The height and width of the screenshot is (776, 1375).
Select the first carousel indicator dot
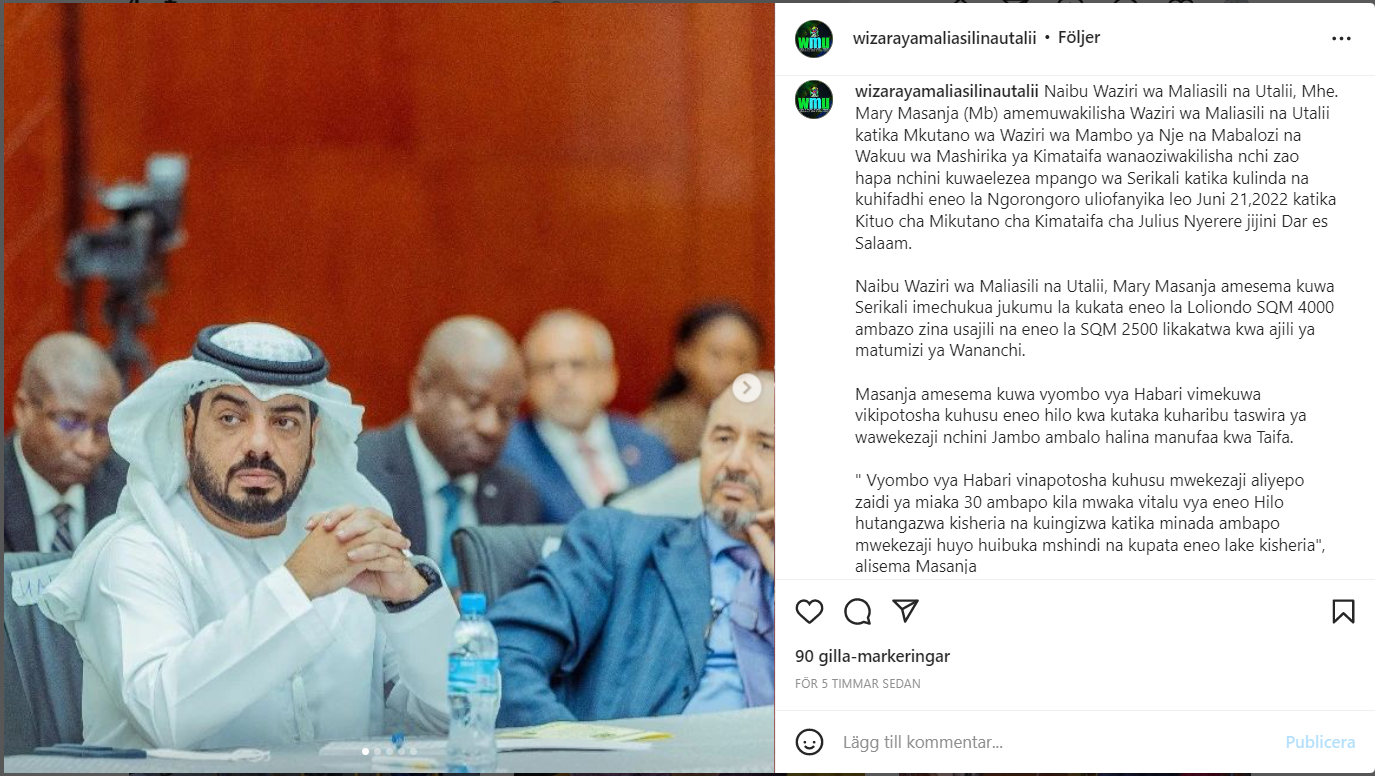365,751
